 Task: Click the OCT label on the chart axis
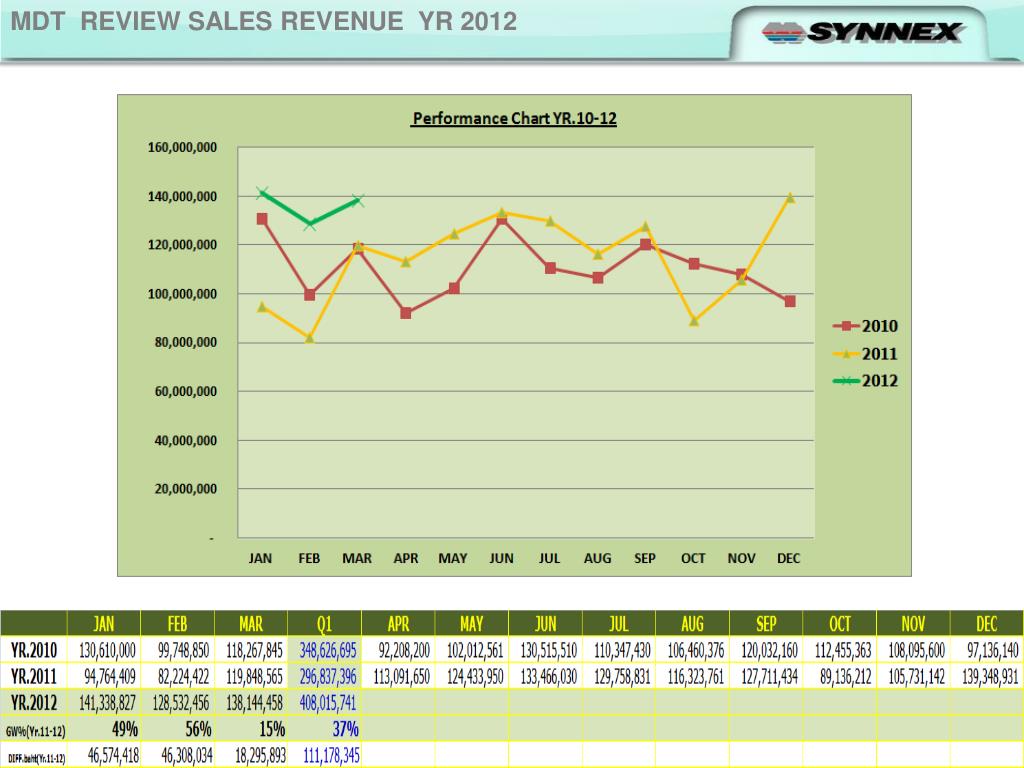[693, 558]
